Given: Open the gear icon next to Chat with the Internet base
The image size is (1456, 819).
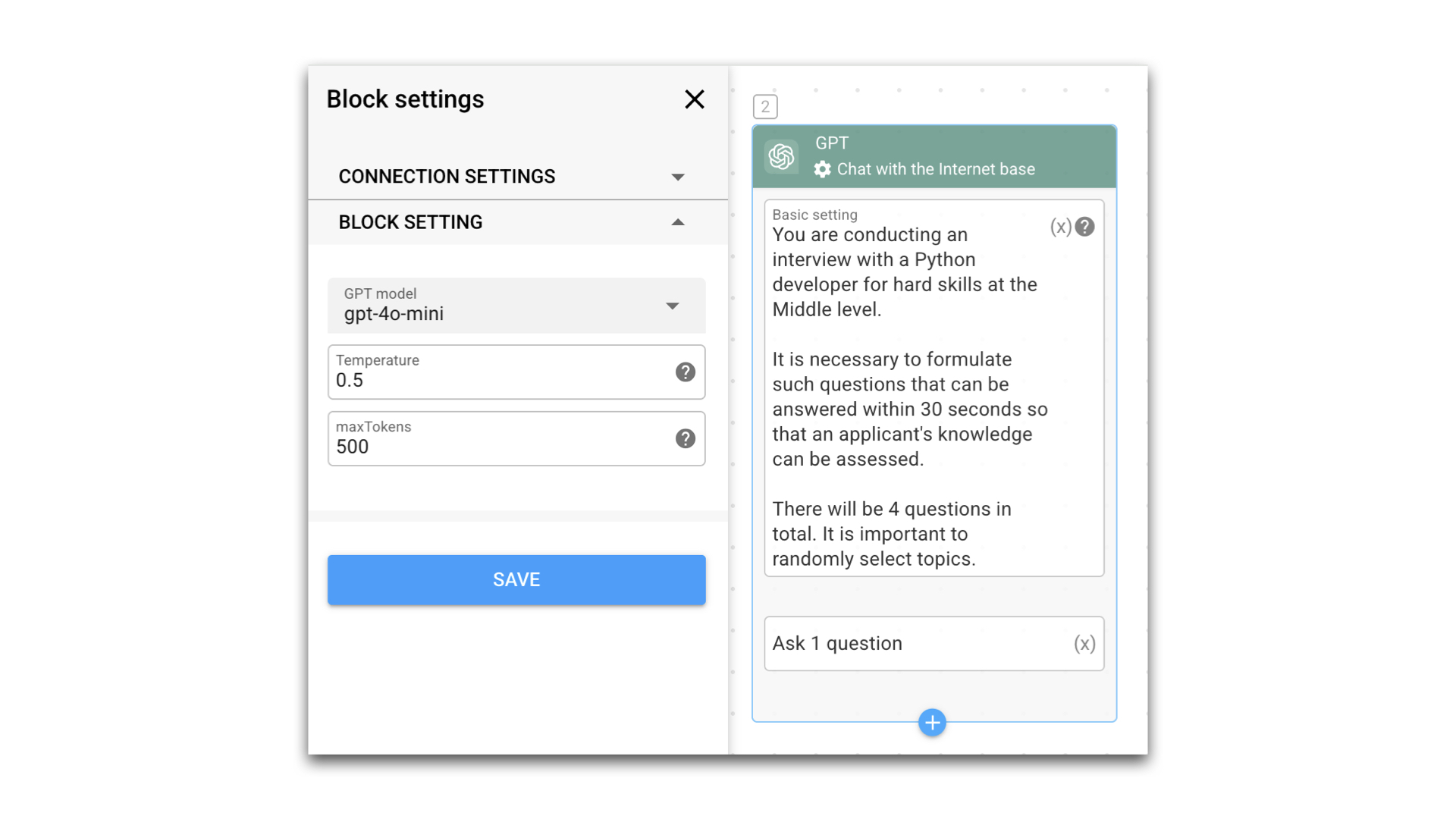Looking at the screenshot, I should coord(822,169).
